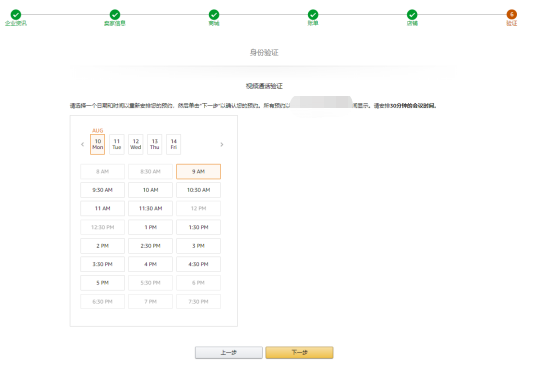This screenshot has height=371, width=553.
Task: Click the first completed step checkmark icon
Action: tap(16, 14)
